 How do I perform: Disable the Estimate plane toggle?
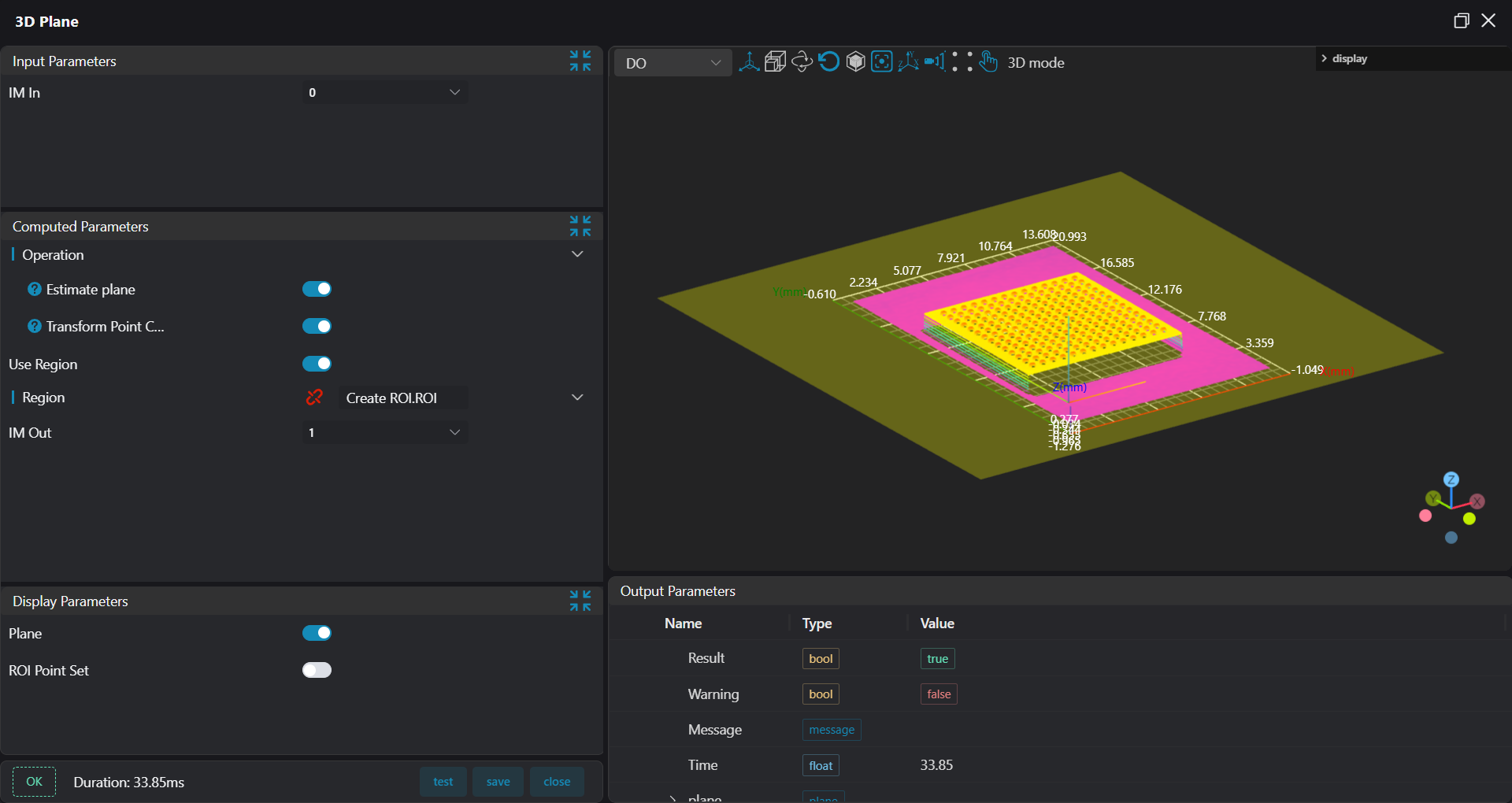click(x=317, y=290)
